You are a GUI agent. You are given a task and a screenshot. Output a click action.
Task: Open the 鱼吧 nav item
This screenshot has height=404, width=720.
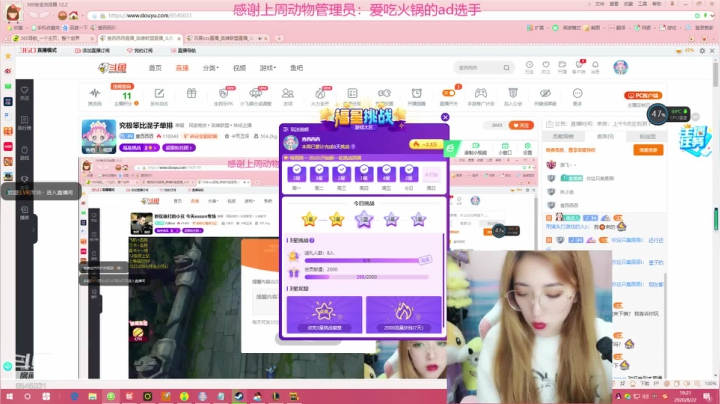(296, 67)
